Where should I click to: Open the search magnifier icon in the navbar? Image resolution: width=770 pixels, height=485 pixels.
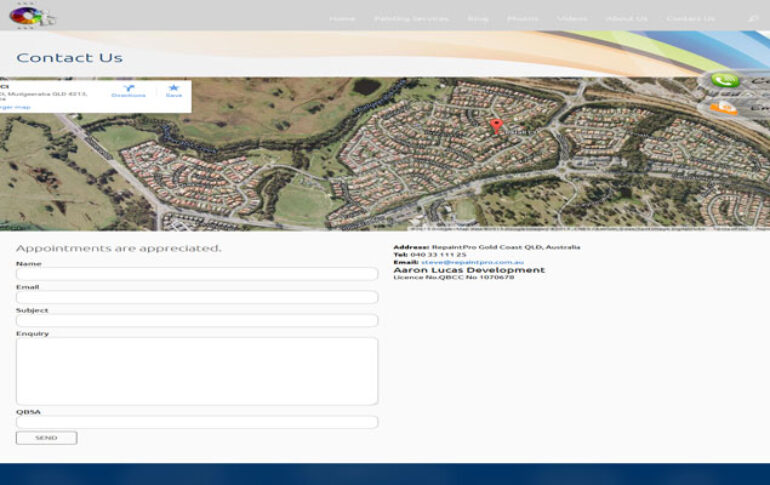753,19
